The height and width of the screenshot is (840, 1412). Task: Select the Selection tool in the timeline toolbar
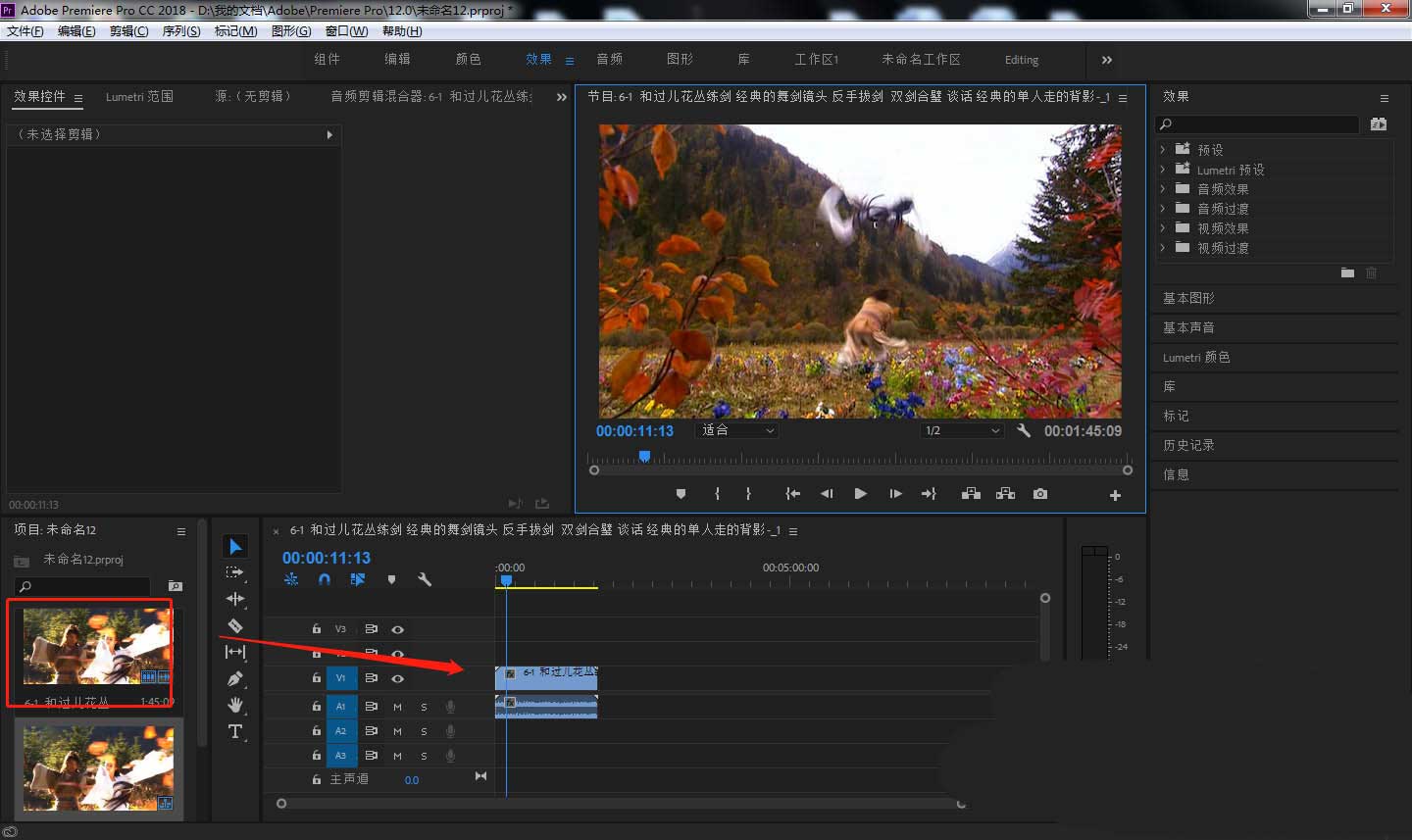coord(235,545)
